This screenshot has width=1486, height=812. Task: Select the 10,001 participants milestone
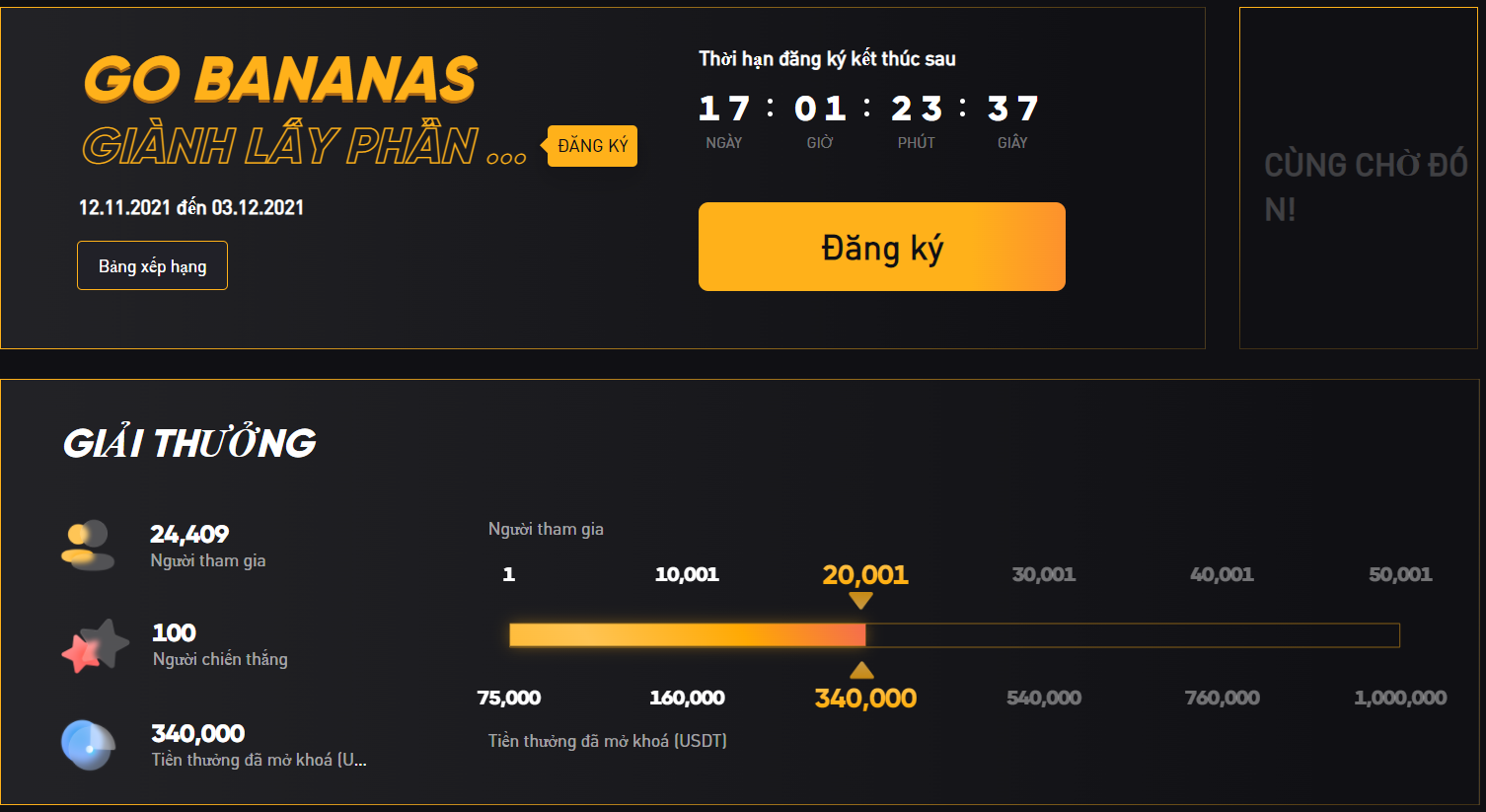click(687, 574)
